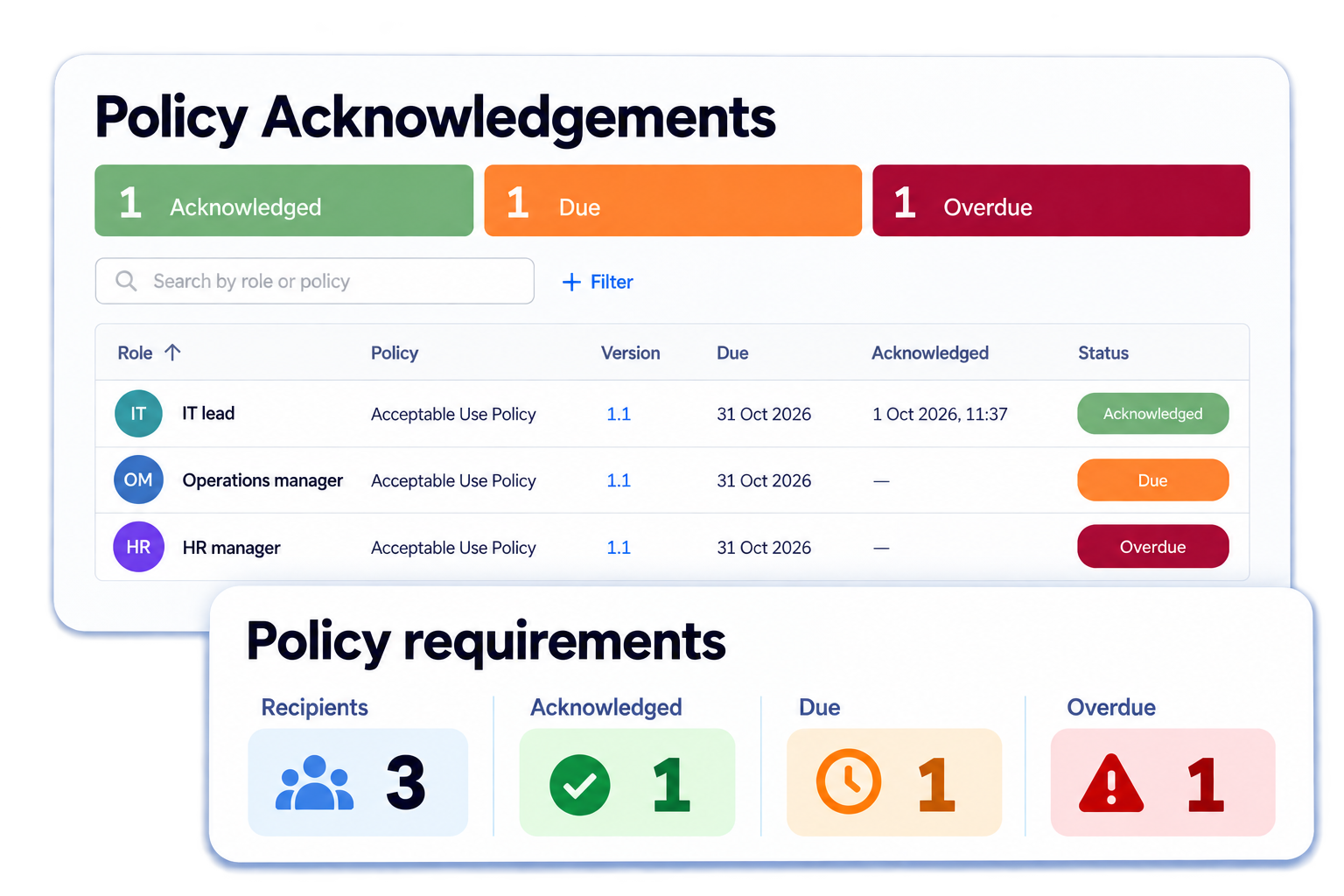Click the green checkmark Acknowledged icon
Viewport: 1344px width, 896px height.
coord(580,784)
